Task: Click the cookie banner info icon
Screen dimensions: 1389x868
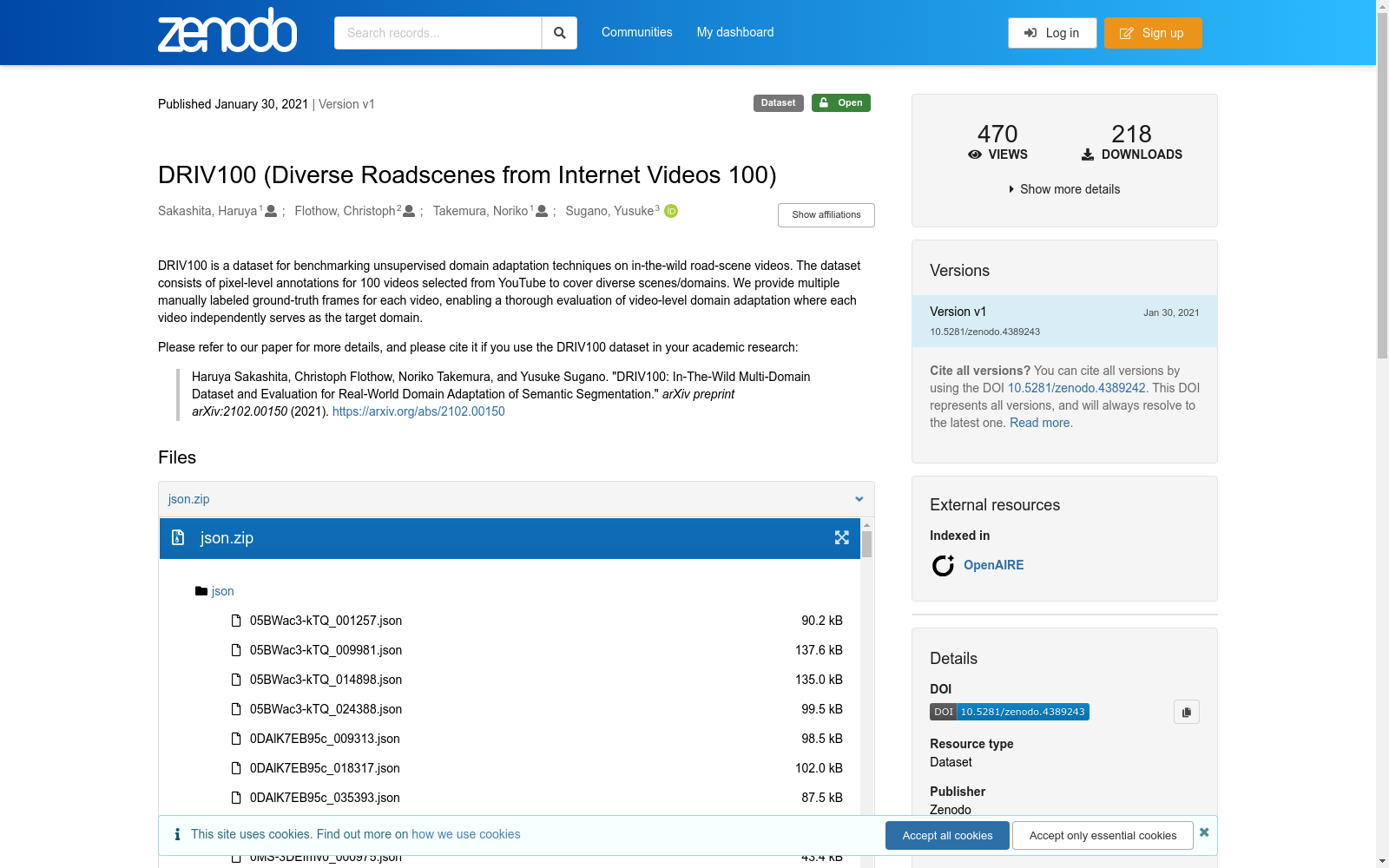Action: tap(177, 834)
